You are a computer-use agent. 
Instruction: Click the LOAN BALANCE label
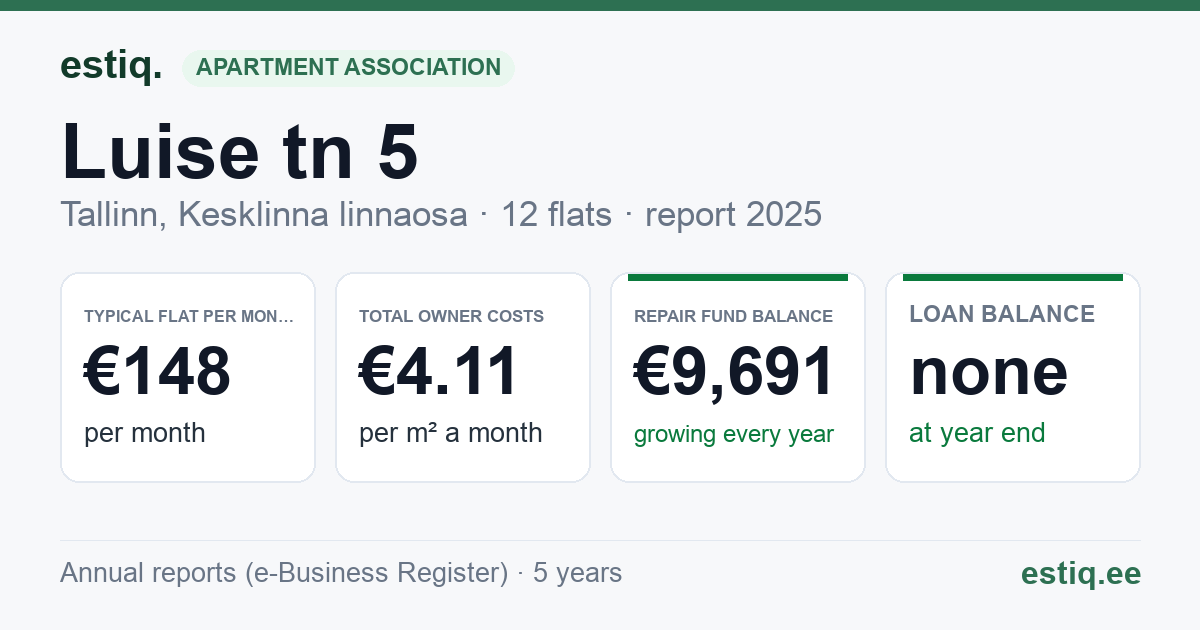[1002, 314]
